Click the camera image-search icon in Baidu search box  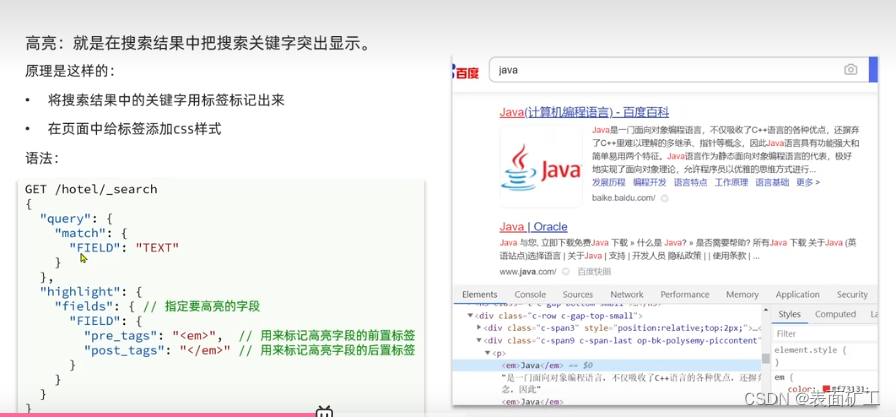850,70
